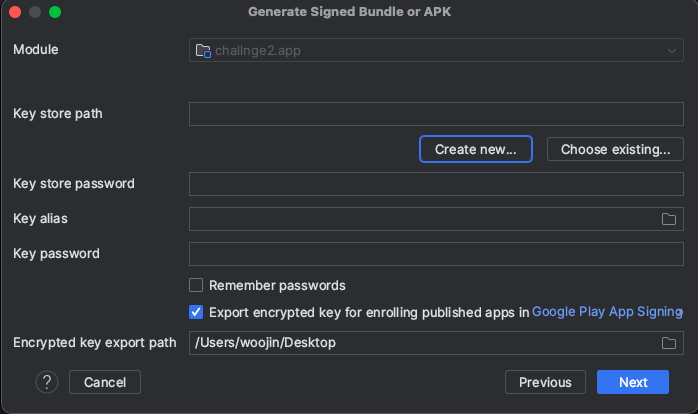Viewport: 698px width, 414px height.
Task: Click inside the Key alias text field
Action: (423, 219)
